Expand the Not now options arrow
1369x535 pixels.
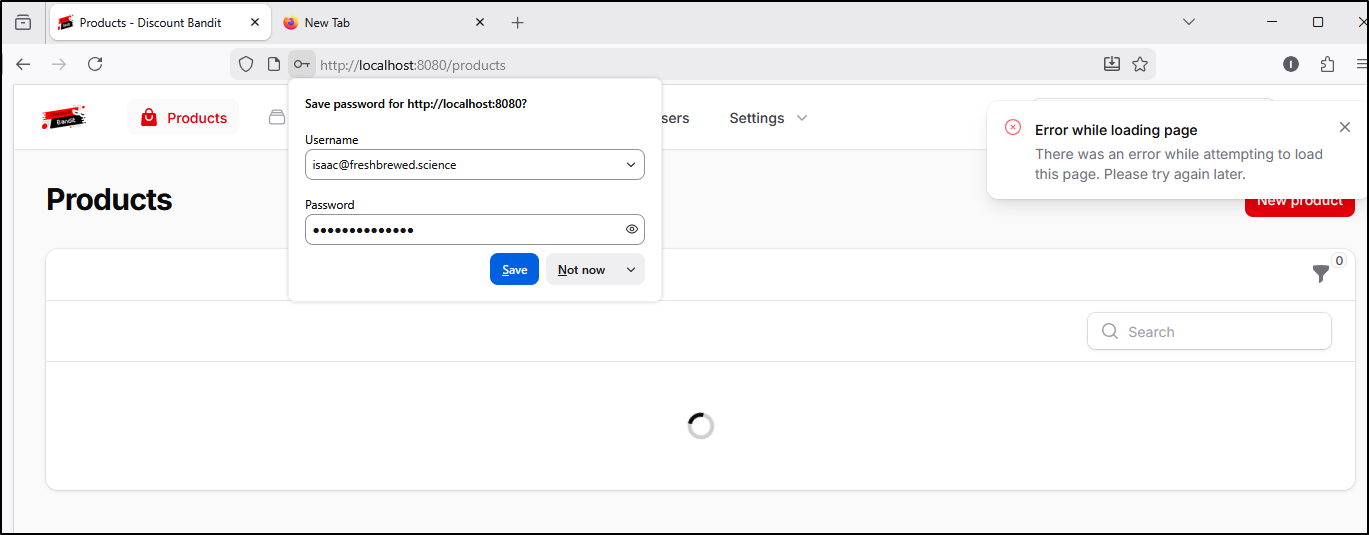click(631, 269)
